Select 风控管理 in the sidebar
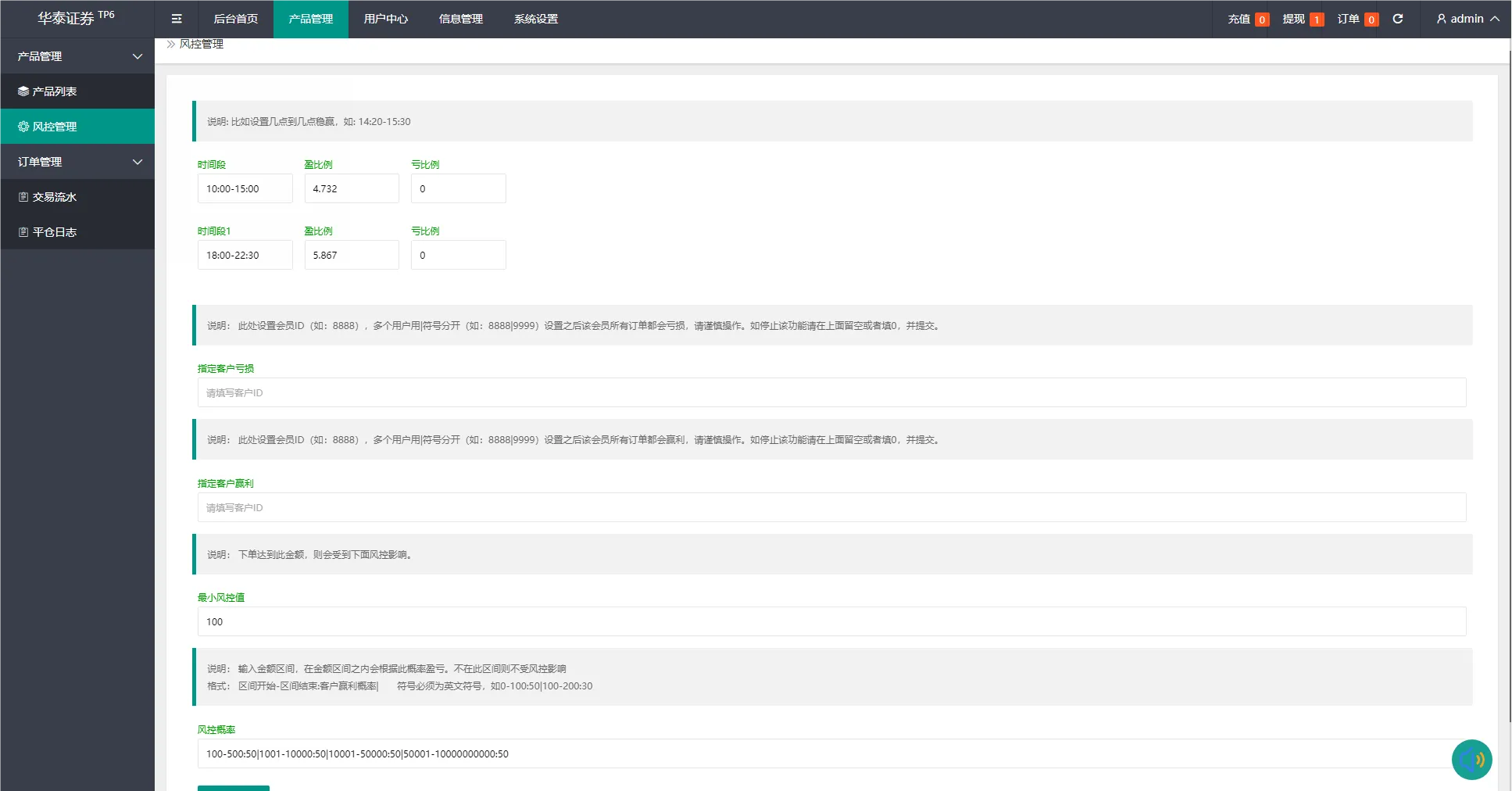This screenshot has width=1512, height=791. (x=77, y=127)
